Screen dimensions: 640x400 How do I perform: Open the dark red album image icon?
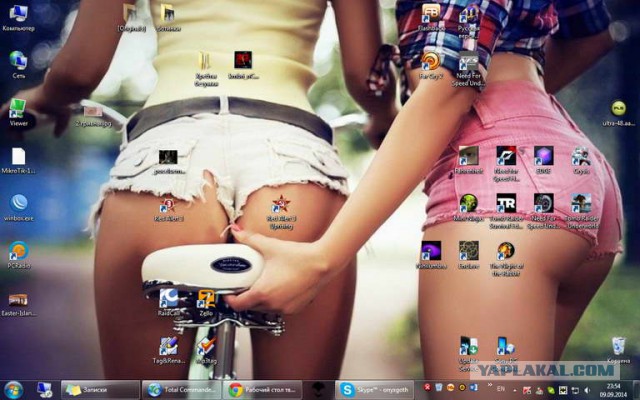tap(243, 65)
